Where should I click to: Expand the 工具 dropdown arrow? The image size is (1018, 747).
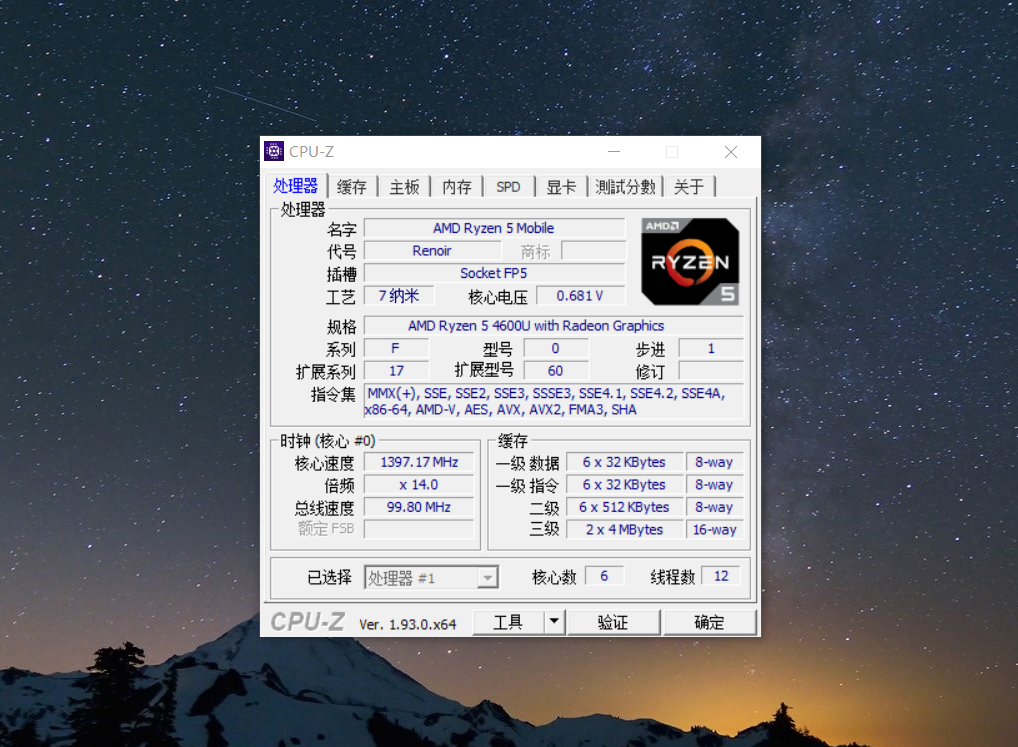(554, 622)
